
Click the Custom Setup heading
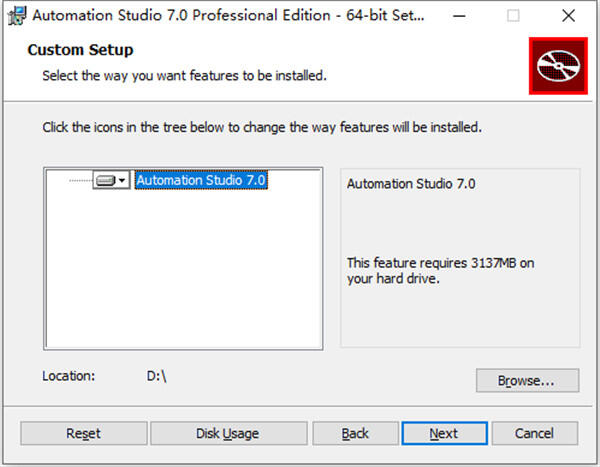pos(80,50)
